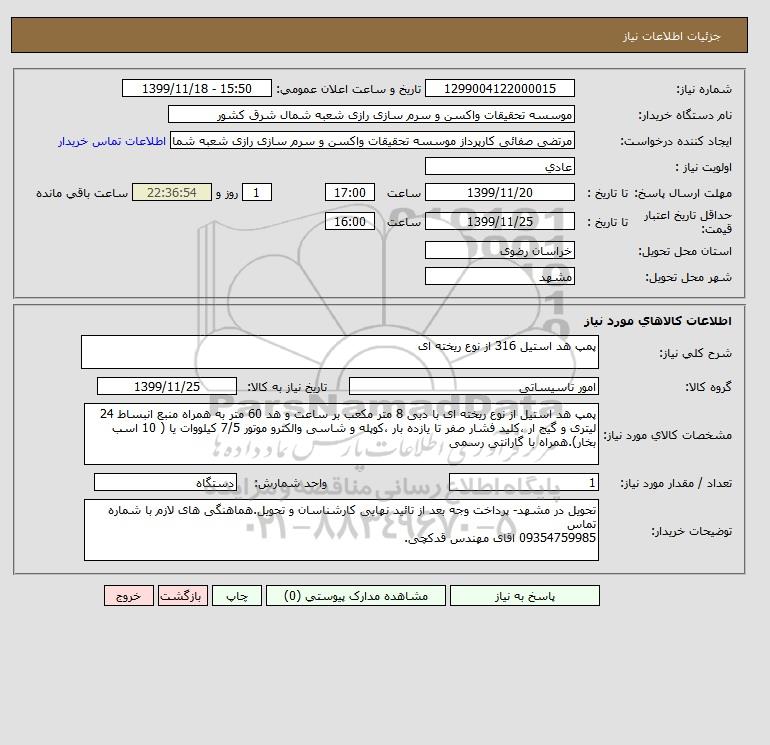
Task: Click the واحد شمارش label
Action: (x=291, y=483)
